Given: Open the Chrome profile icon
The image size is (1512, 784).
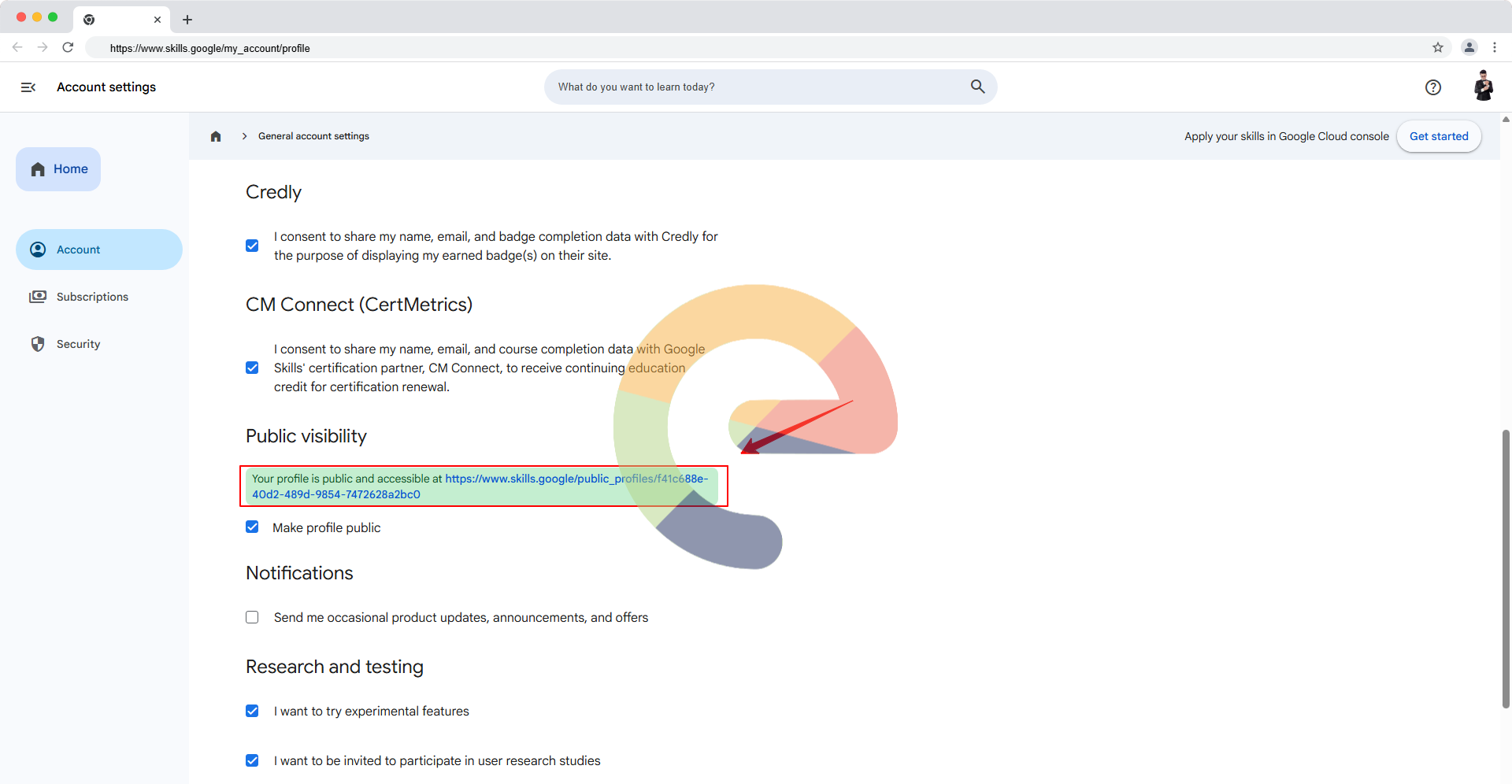Looking at the screenshot, I should [x=1469, y=47].
